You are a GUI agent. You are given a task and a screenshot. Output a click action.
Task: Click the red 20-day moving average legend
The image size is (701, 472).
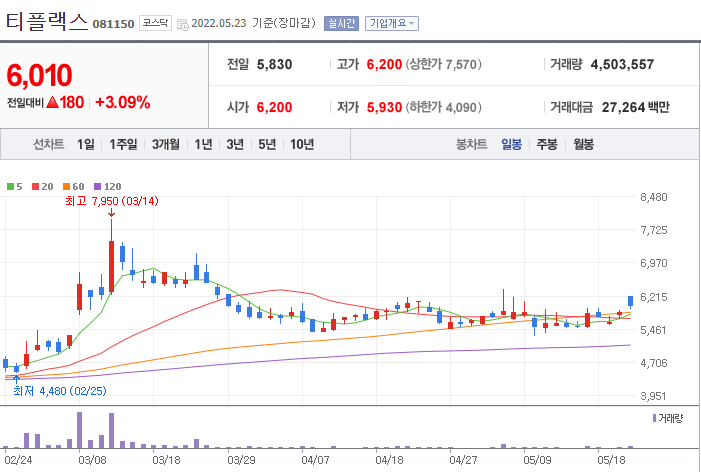[x=42, y=186]
